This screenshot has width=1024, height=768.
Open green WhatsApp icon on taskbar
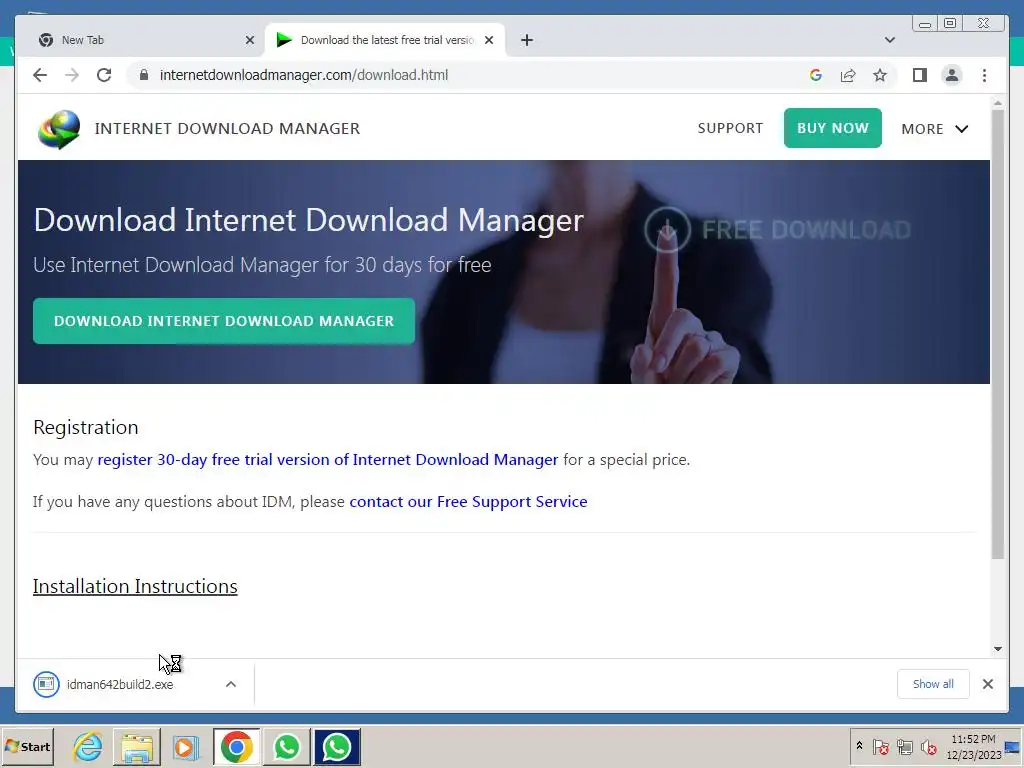287,746
